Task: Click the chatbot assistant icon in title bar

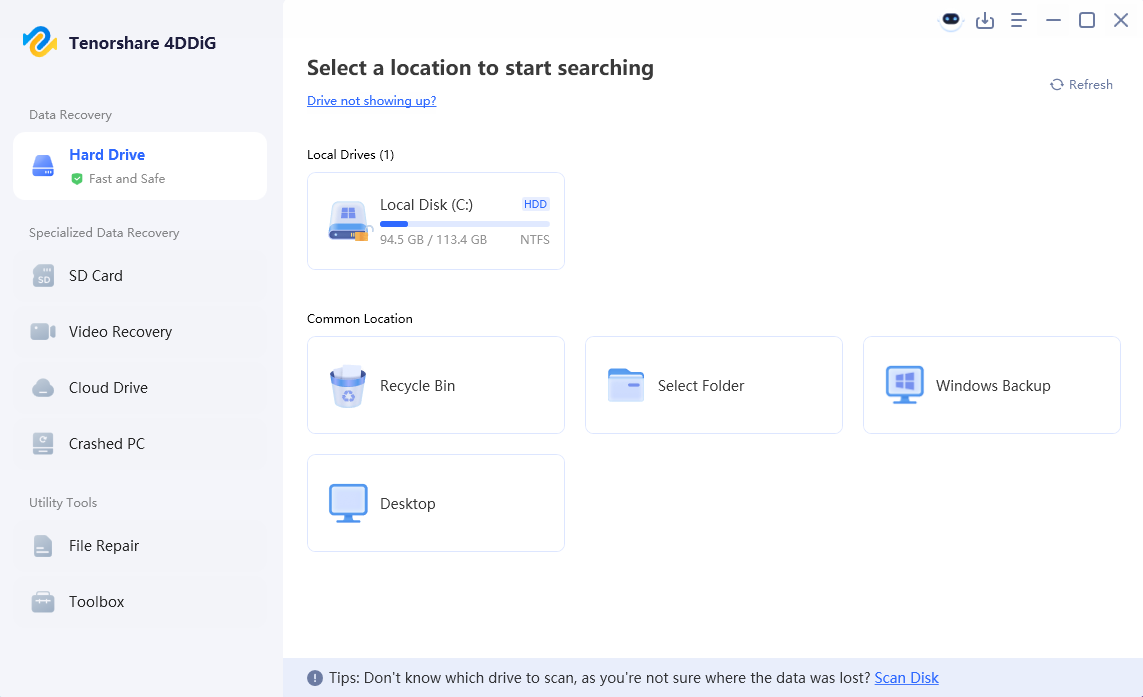Action: coord(951,20)
